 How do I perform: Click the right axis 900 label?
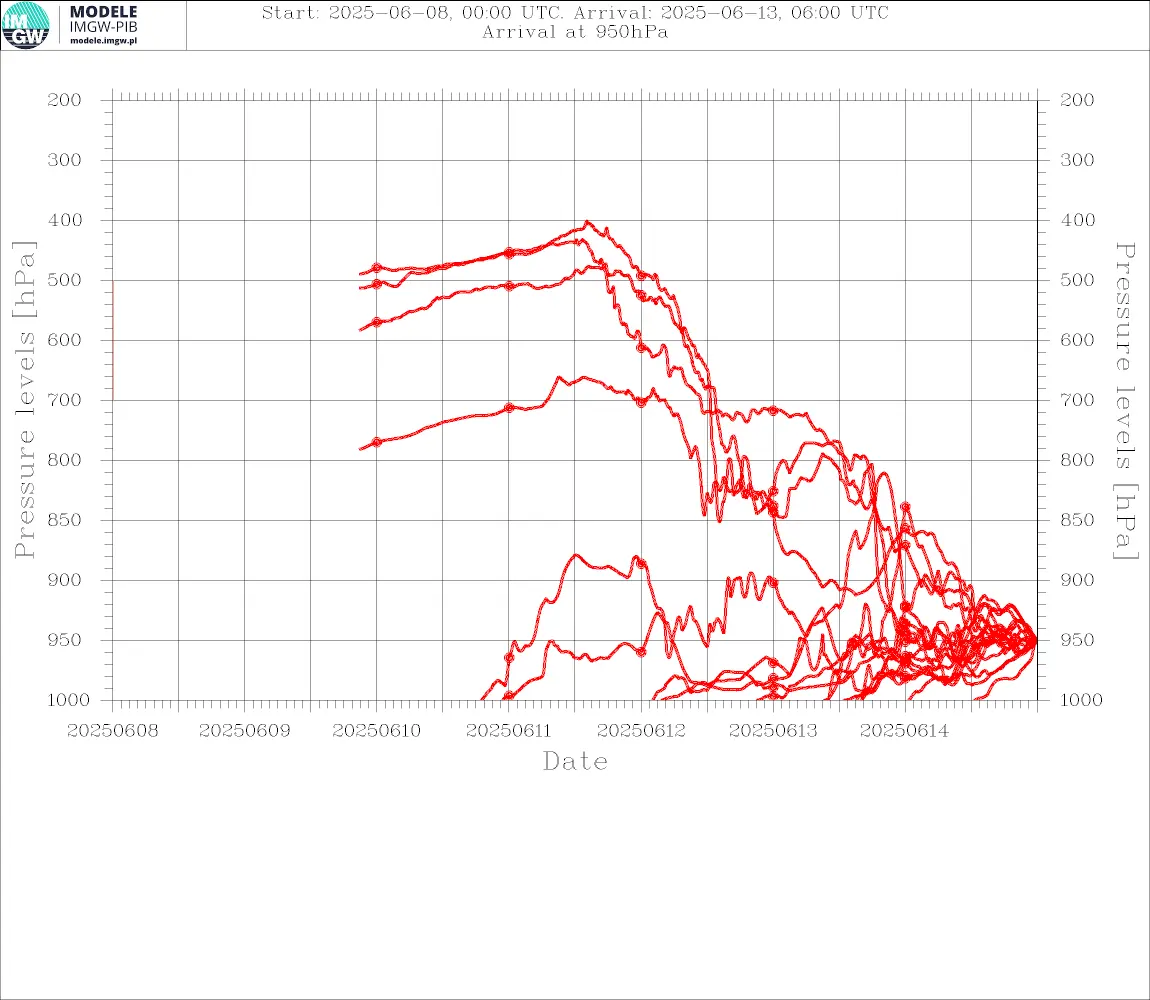tap(1077, 580)
